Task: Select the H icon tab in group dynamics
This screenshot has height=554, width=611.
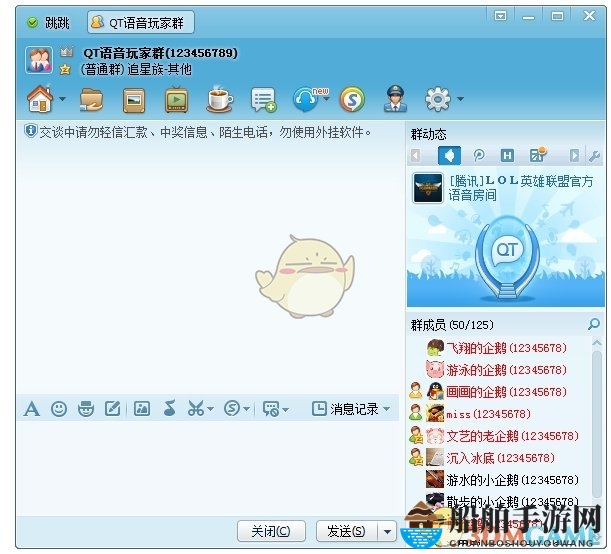Action: pos(507,156)
